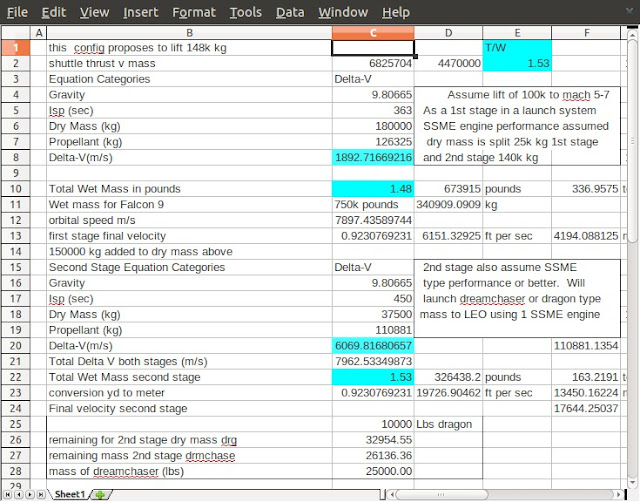The image size is (640, 502).
Task: Select the cell with 326438.2
Action: (x=448, y=377)
